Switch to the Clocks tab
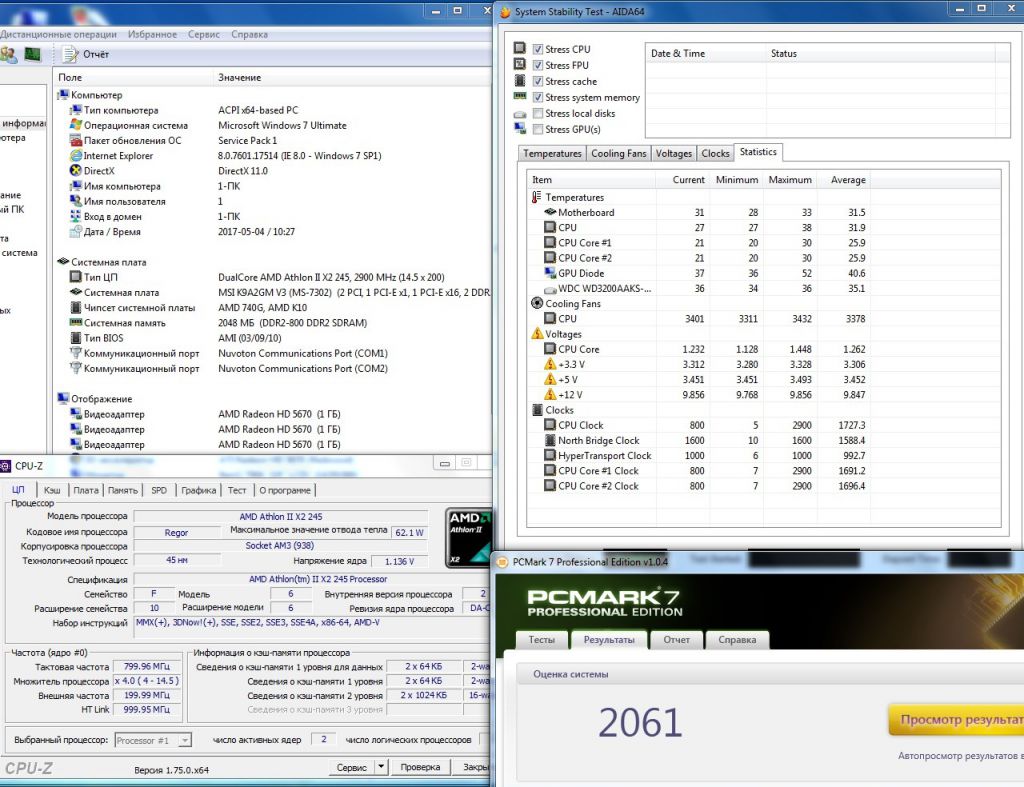The height and width of the screenshot is (787, 1024). [715, 153]
